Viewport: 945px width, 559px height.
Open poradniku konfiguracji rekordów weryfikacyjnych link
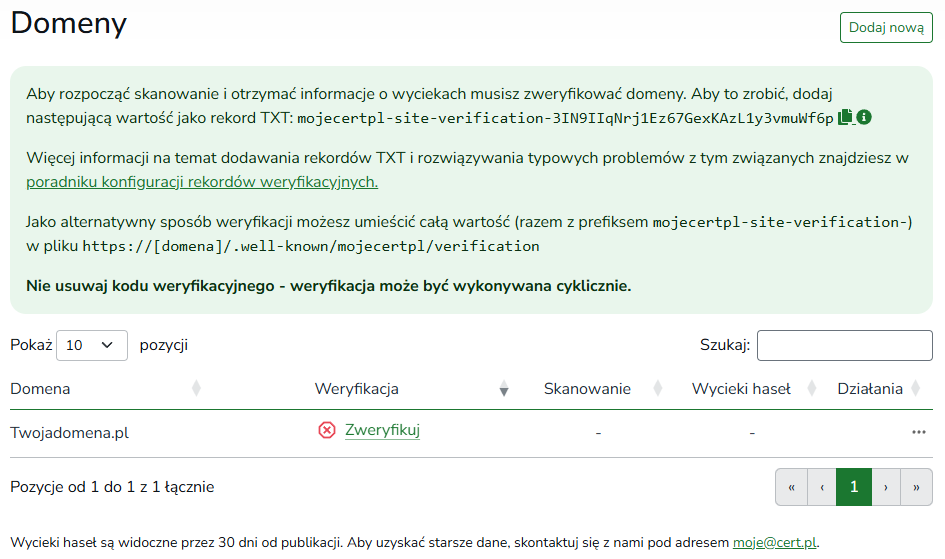[202, 182]
